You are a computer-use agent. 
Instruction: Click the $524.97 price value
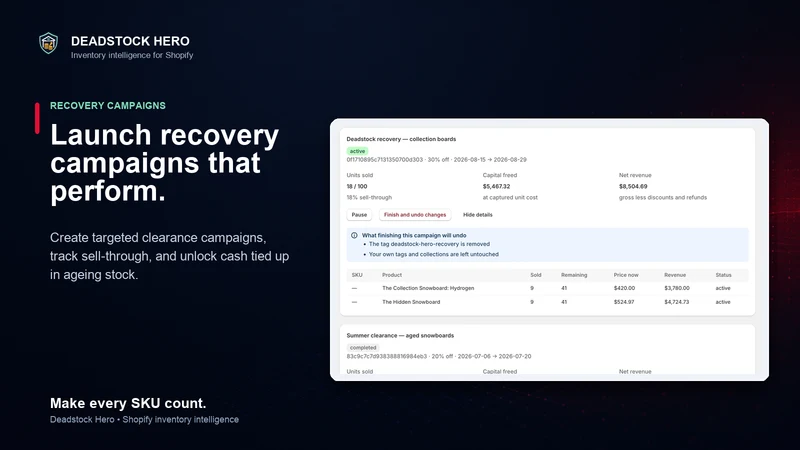624,302
